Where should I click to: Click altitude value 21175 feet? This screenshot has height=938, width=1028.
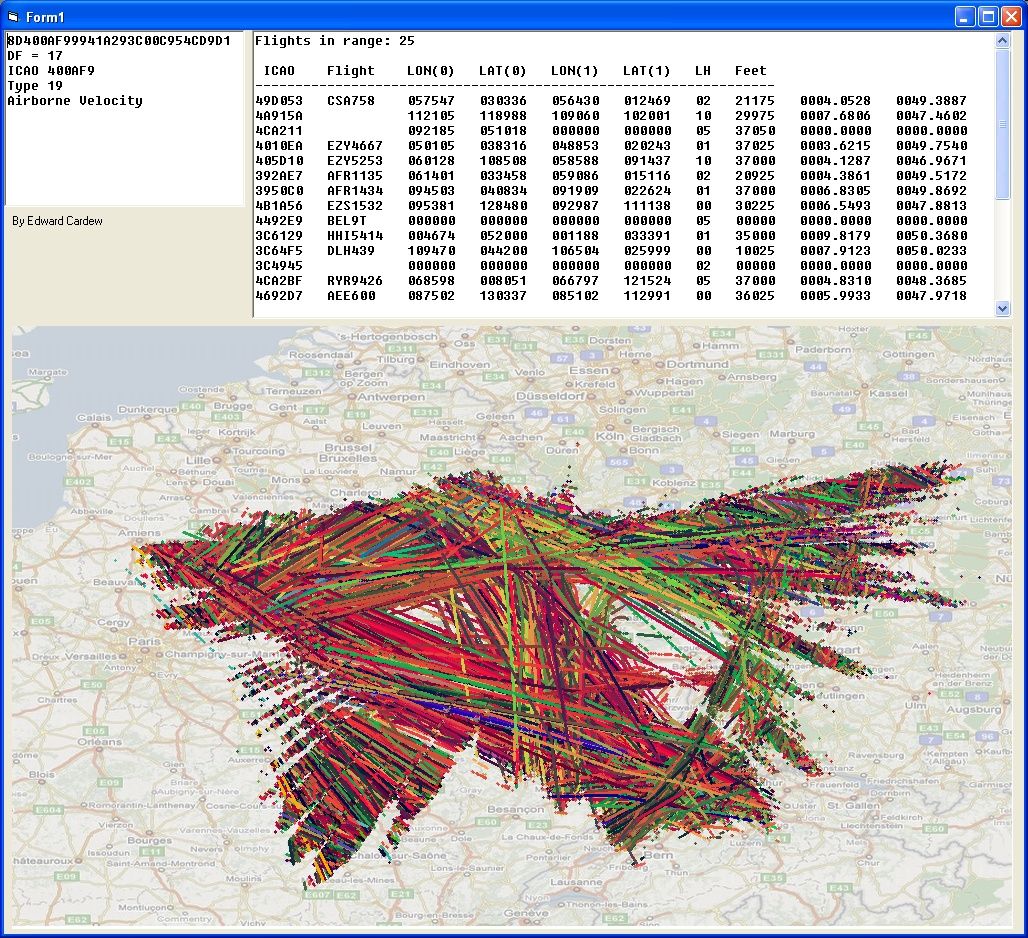pyautogui.click(x=755, y=101)
